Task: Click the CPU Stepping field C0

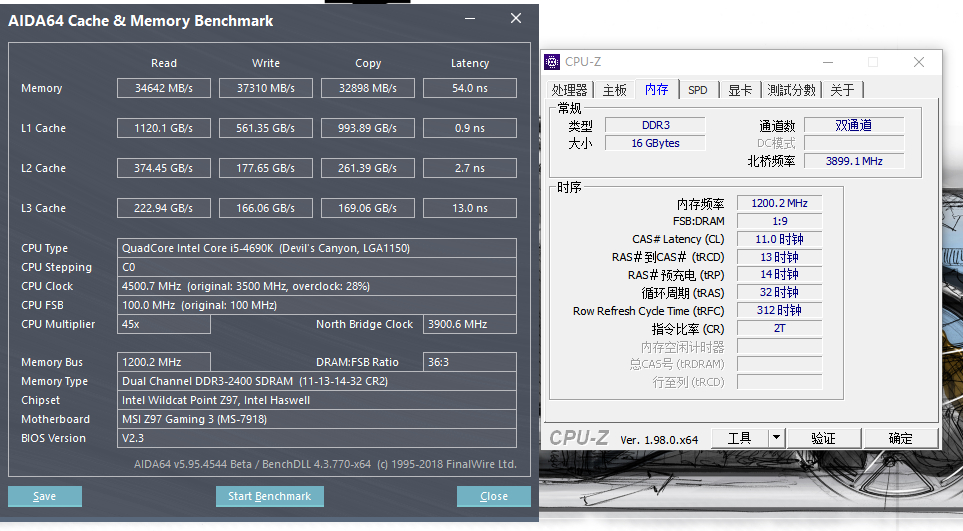Action: pos(317,267)
